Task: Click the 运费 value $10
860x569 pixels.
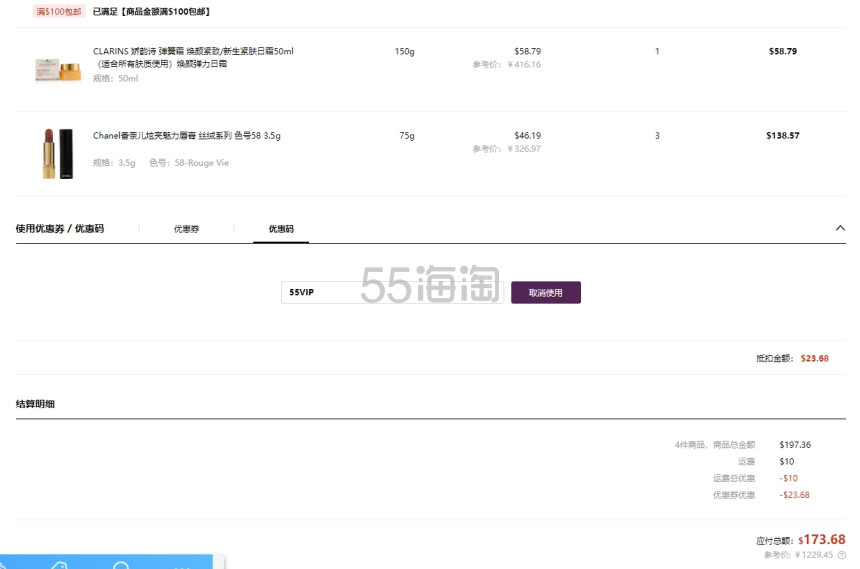Action: [x=787, y=461]
